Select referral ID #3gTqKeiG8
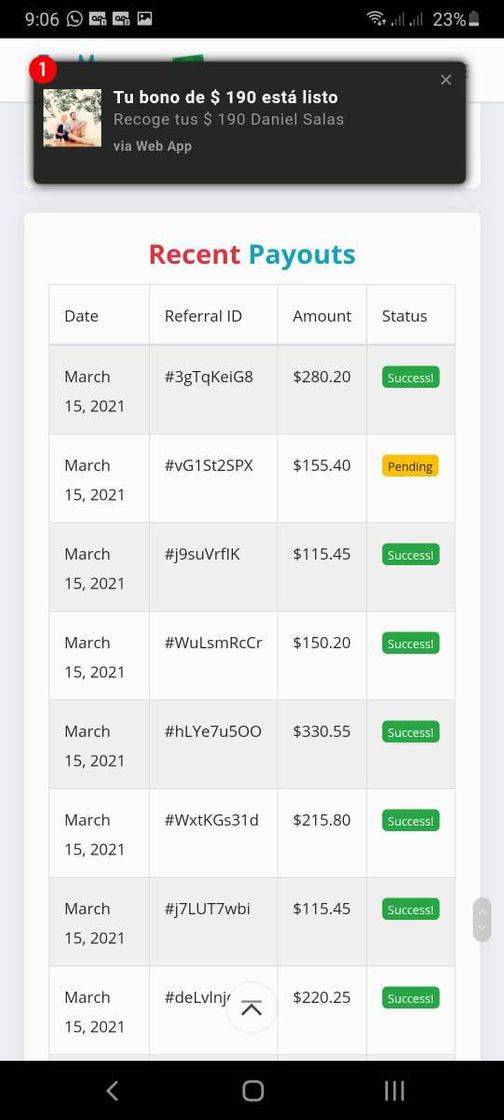Image resolution: width=504 pixels, height=1120 pixels. (x=208, y=376)
